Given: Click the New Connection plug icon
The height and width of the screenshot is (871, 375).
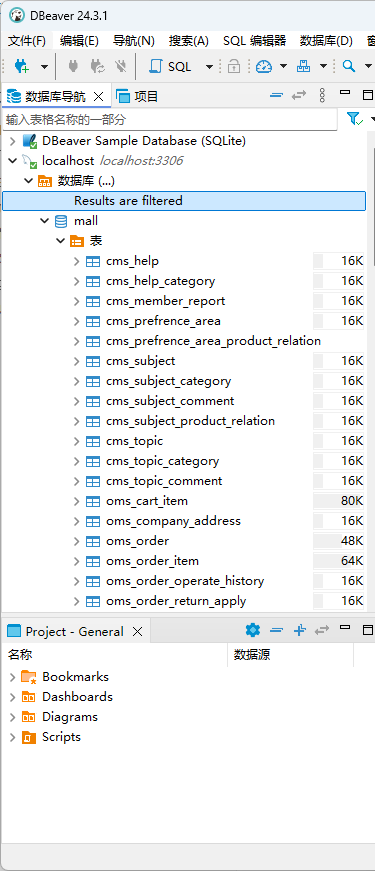Looking at the screenshot, I should click(x=22, y=67).
